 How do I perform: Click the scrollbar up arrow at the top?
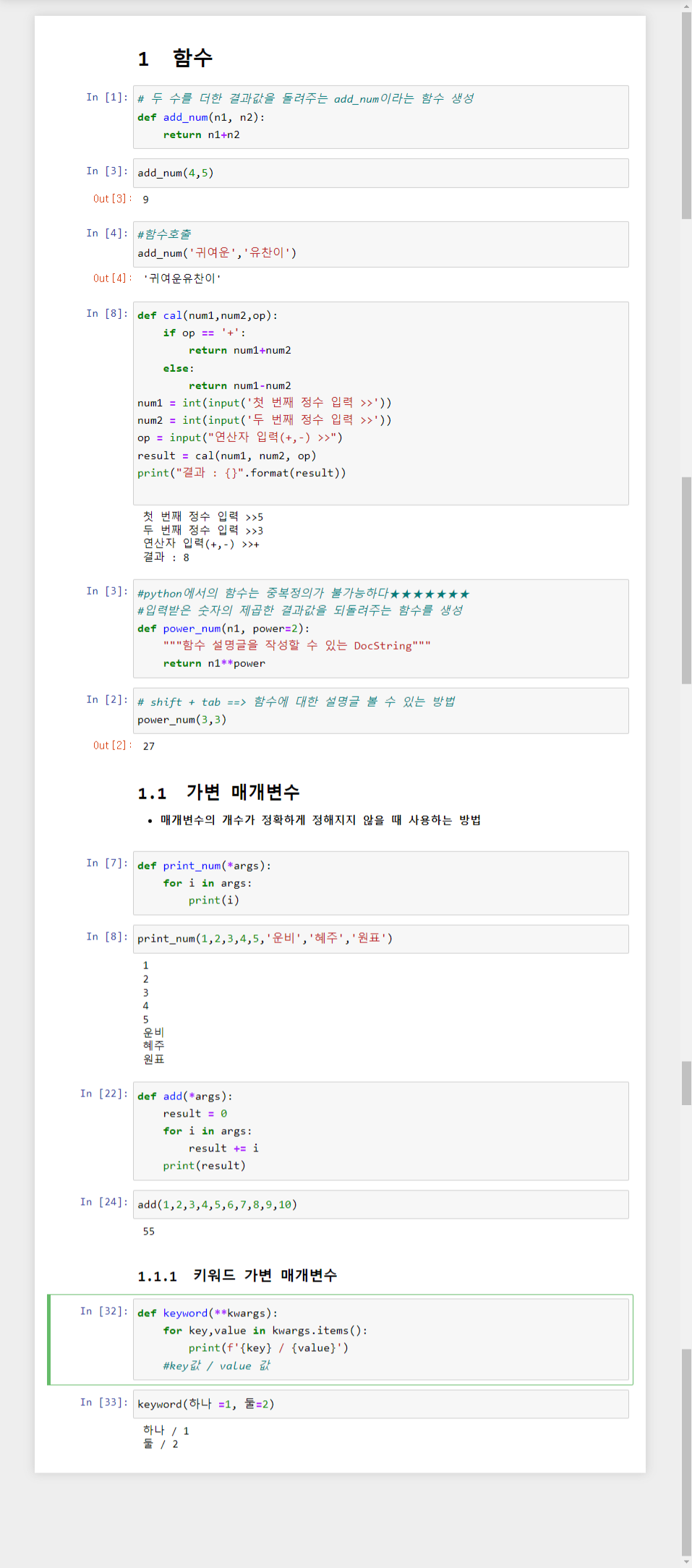click(686, 6)
